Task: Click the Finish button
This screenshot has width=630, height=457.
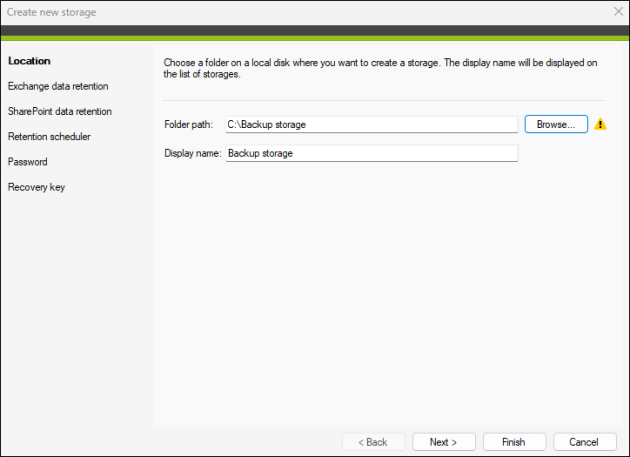Action: 514,442
